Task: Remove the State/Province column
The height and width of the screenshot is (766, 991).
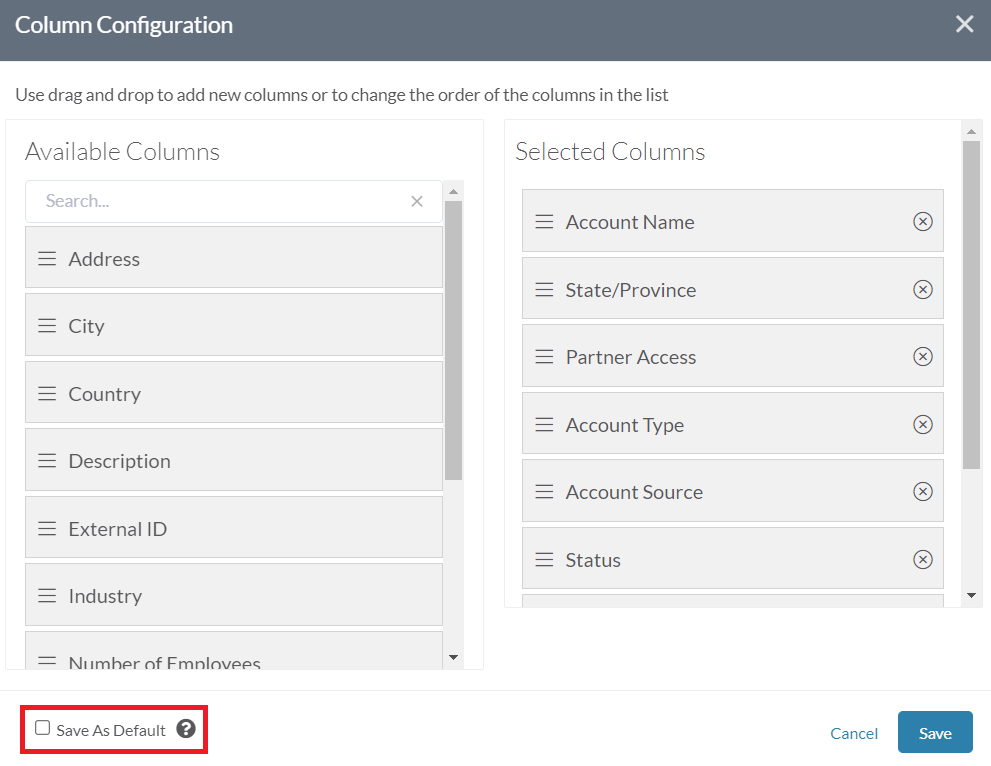Action: click(923, 289)
